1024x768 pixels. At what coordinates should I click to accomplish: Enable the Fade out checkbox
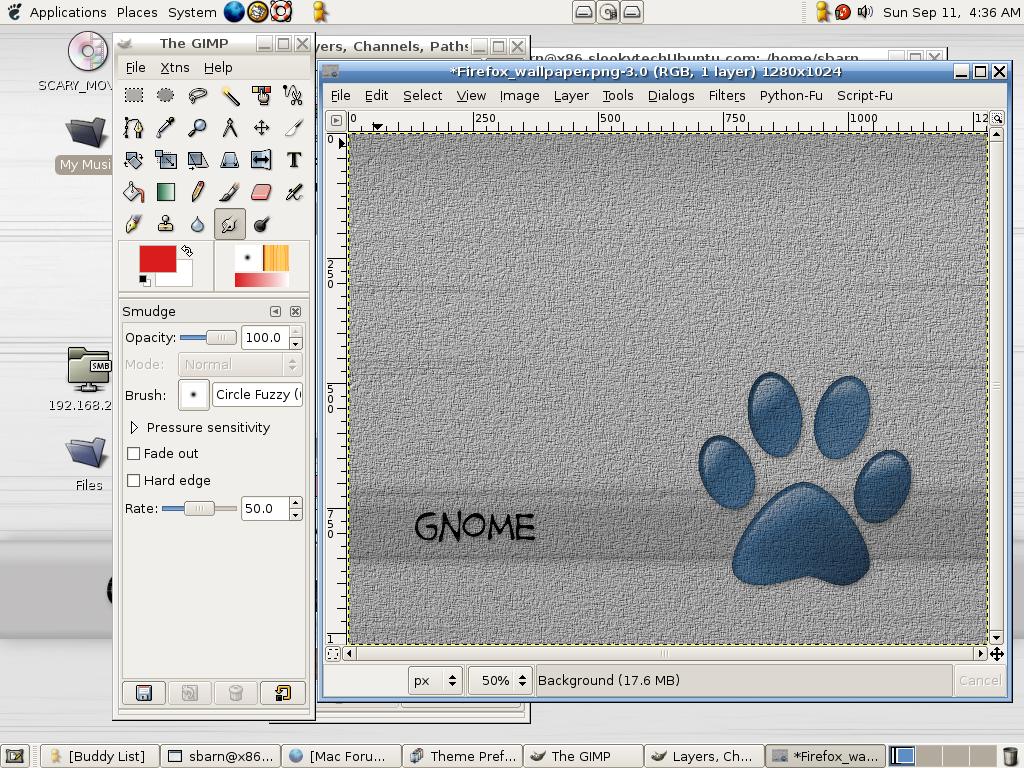(133, 453)
